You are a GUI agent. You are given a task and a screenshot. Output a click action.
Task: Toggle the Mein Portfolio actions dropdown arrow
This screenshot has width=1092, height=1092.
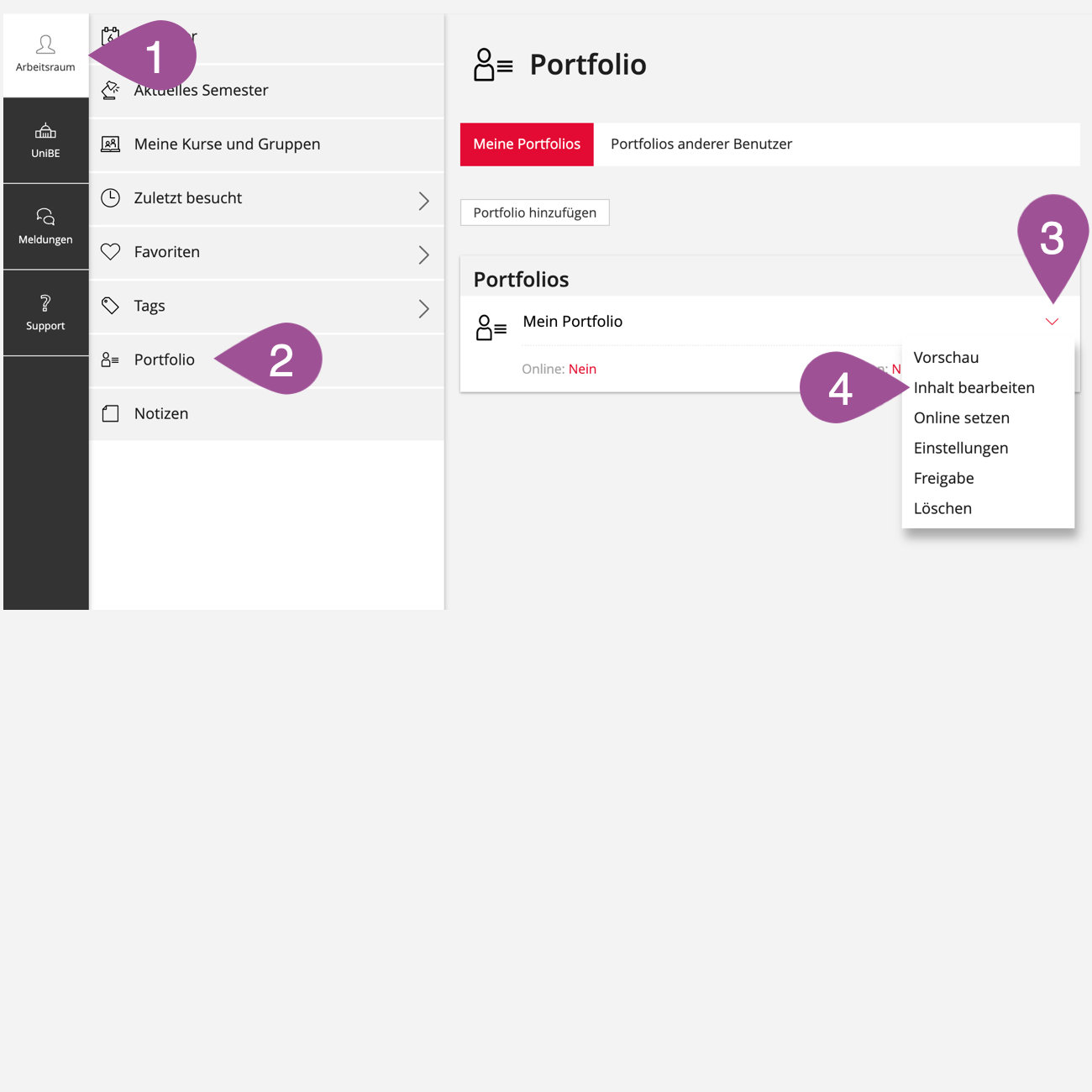tap(1052, 322)
